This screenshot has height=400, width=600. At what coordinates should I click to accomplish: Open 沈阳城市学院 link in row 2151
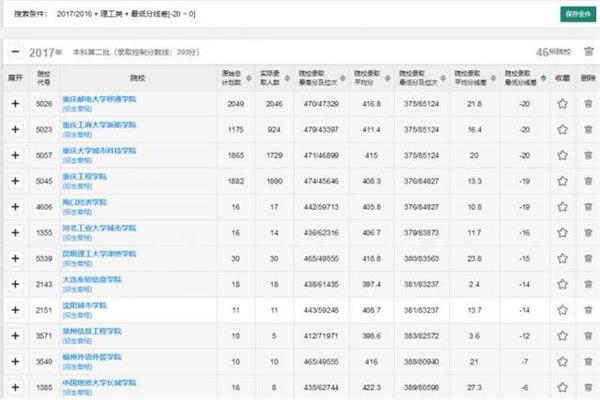click(x=85, y=305)
